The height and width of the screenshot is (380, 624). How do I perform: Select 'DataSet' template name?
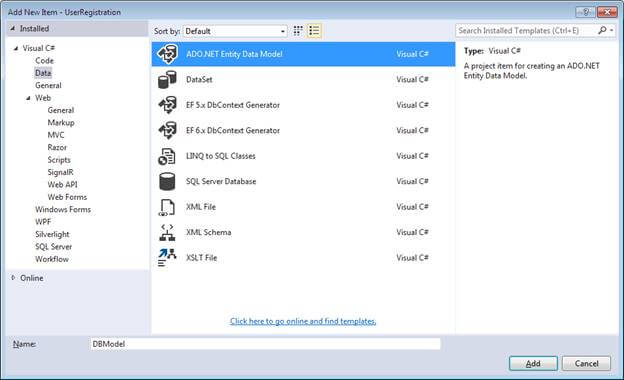(x=199, y=80)
